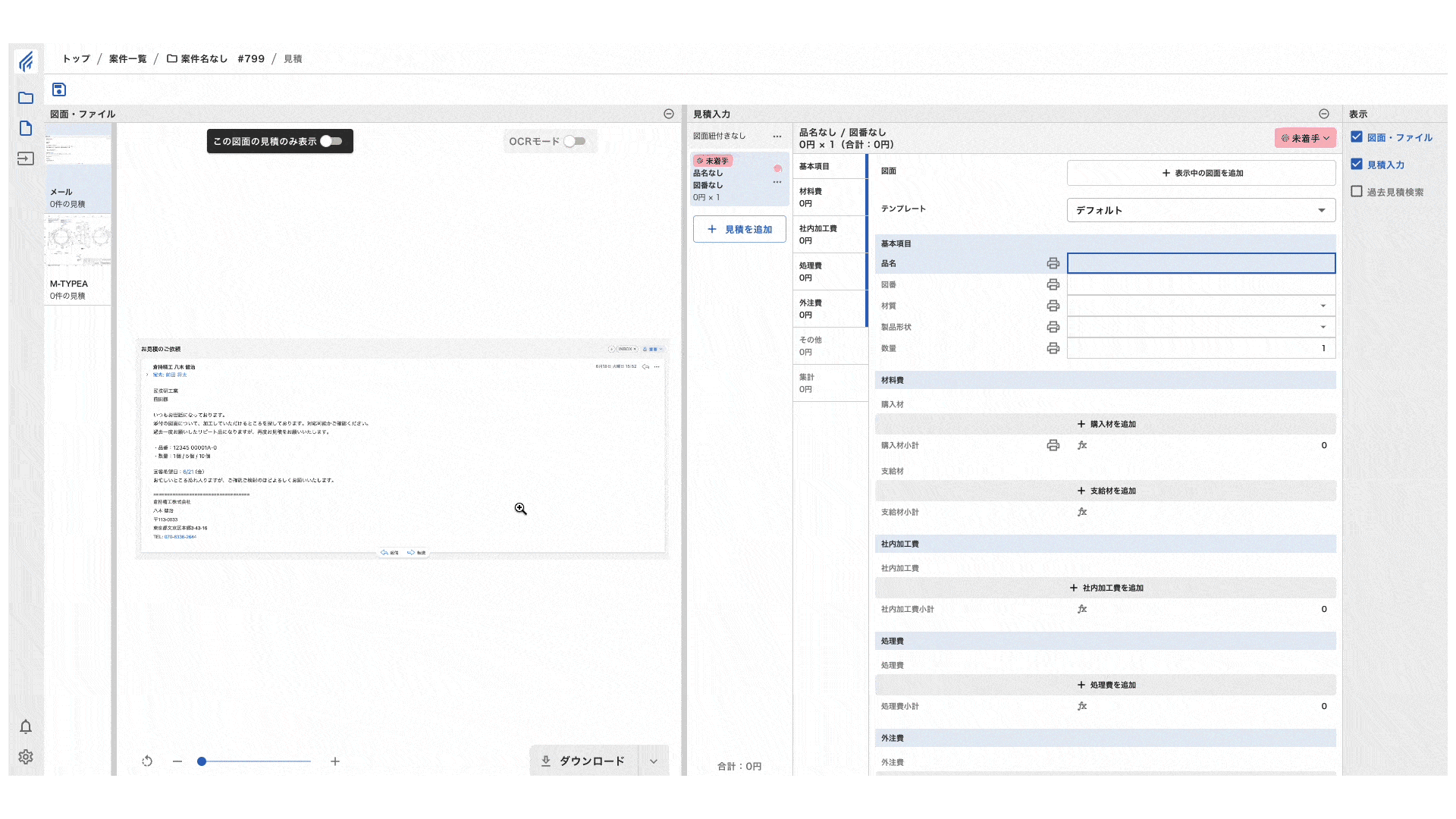Click the 案件一覧 breadcrumb link
The image size is (1456, 819).
click(127, 58)
